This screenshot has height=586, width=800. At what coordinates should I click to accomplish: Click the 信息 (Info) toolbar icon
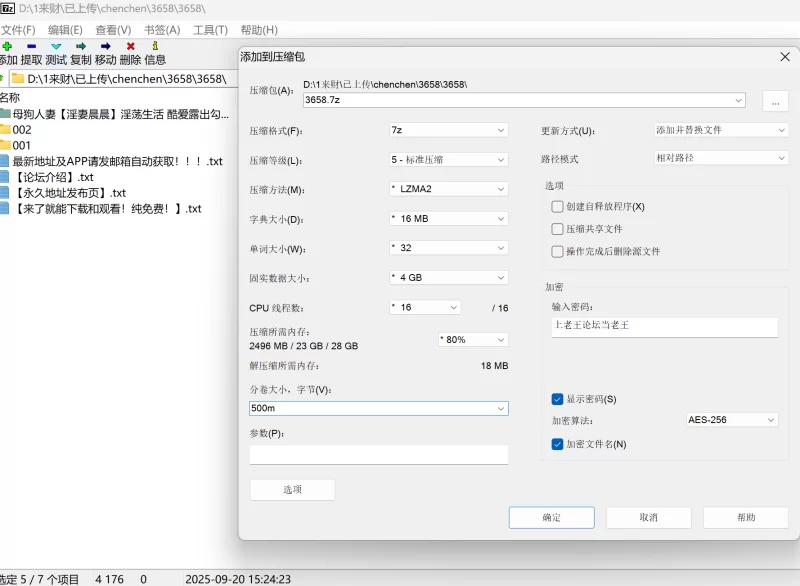point(155,46)
